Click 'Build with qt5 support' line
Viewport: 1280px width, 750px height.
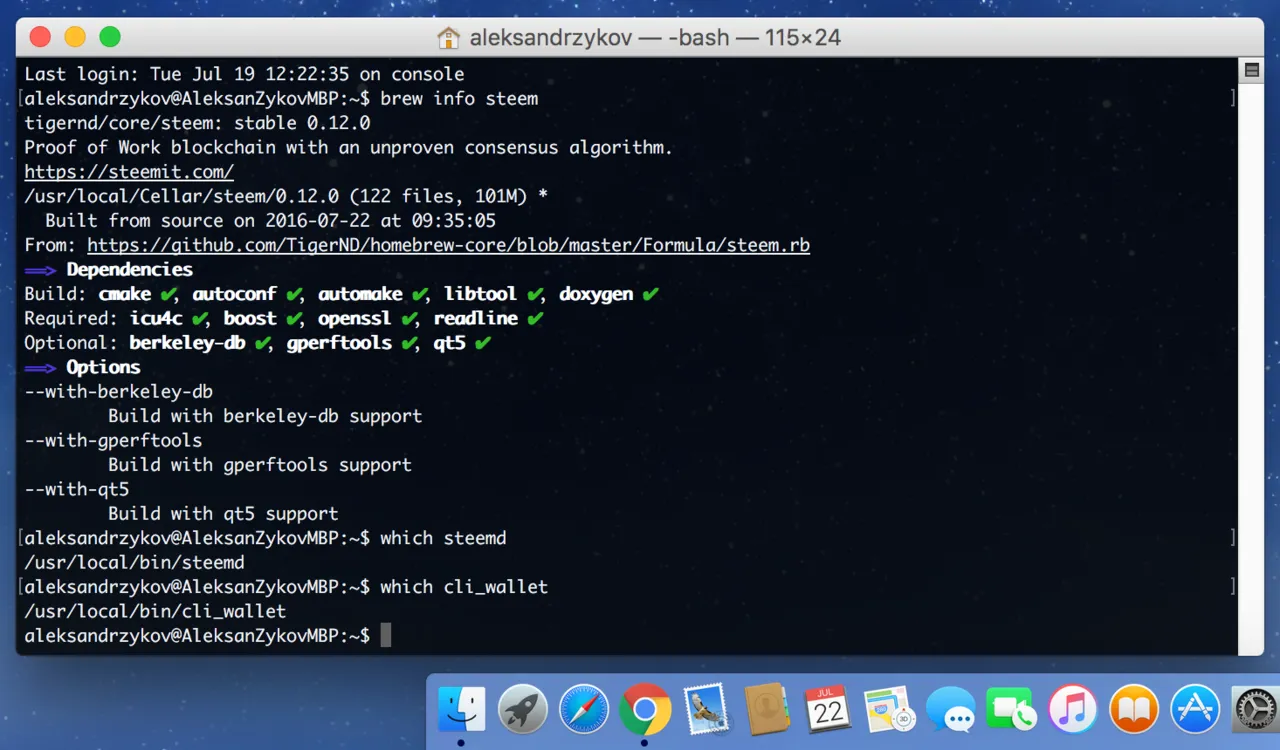click(x=223, y=514)
